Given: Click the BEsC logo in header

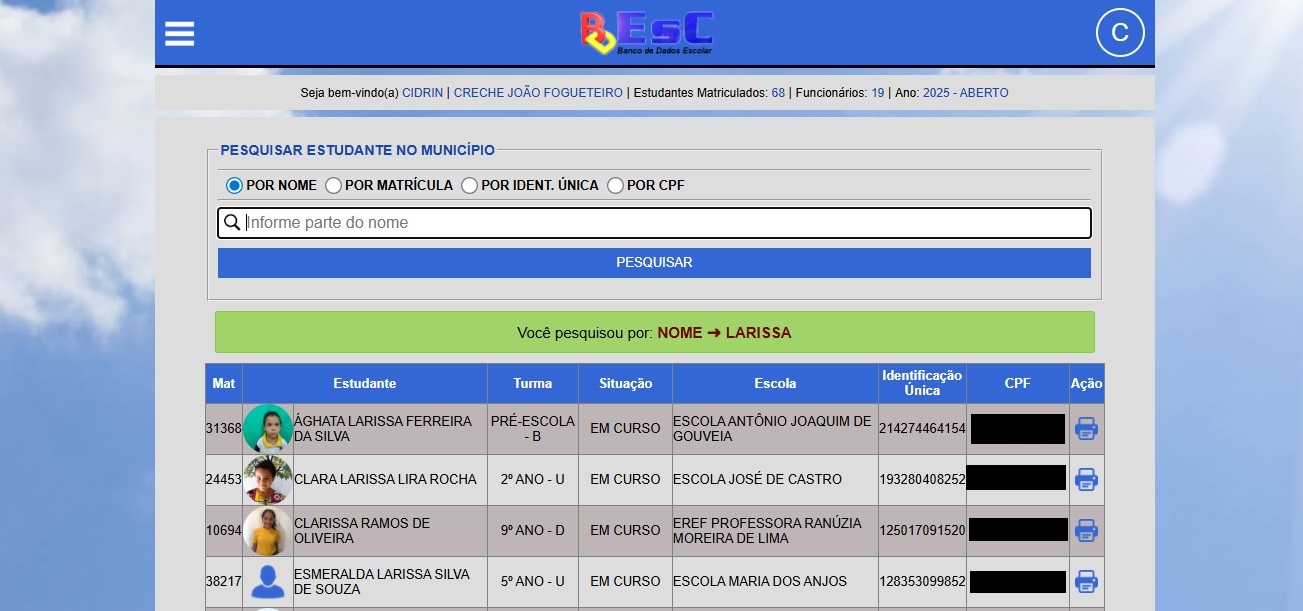Looking at the screenshot, I should (647, 33).
